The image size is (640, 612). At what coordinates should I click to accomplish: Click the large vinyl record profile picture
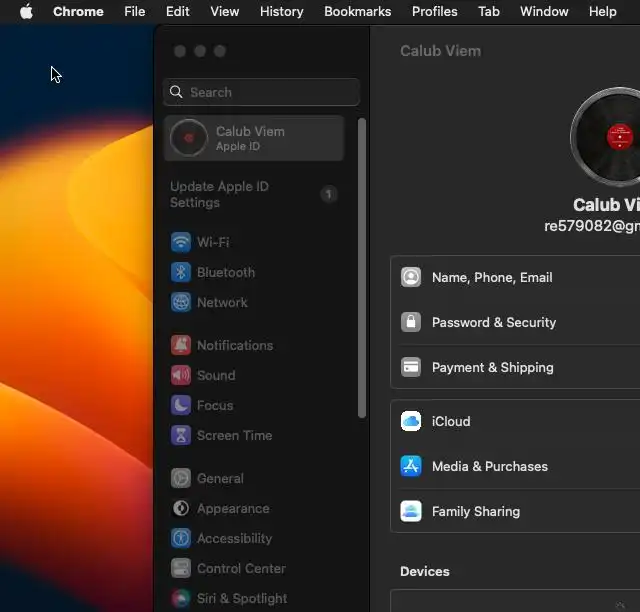[x=605, y=137]
